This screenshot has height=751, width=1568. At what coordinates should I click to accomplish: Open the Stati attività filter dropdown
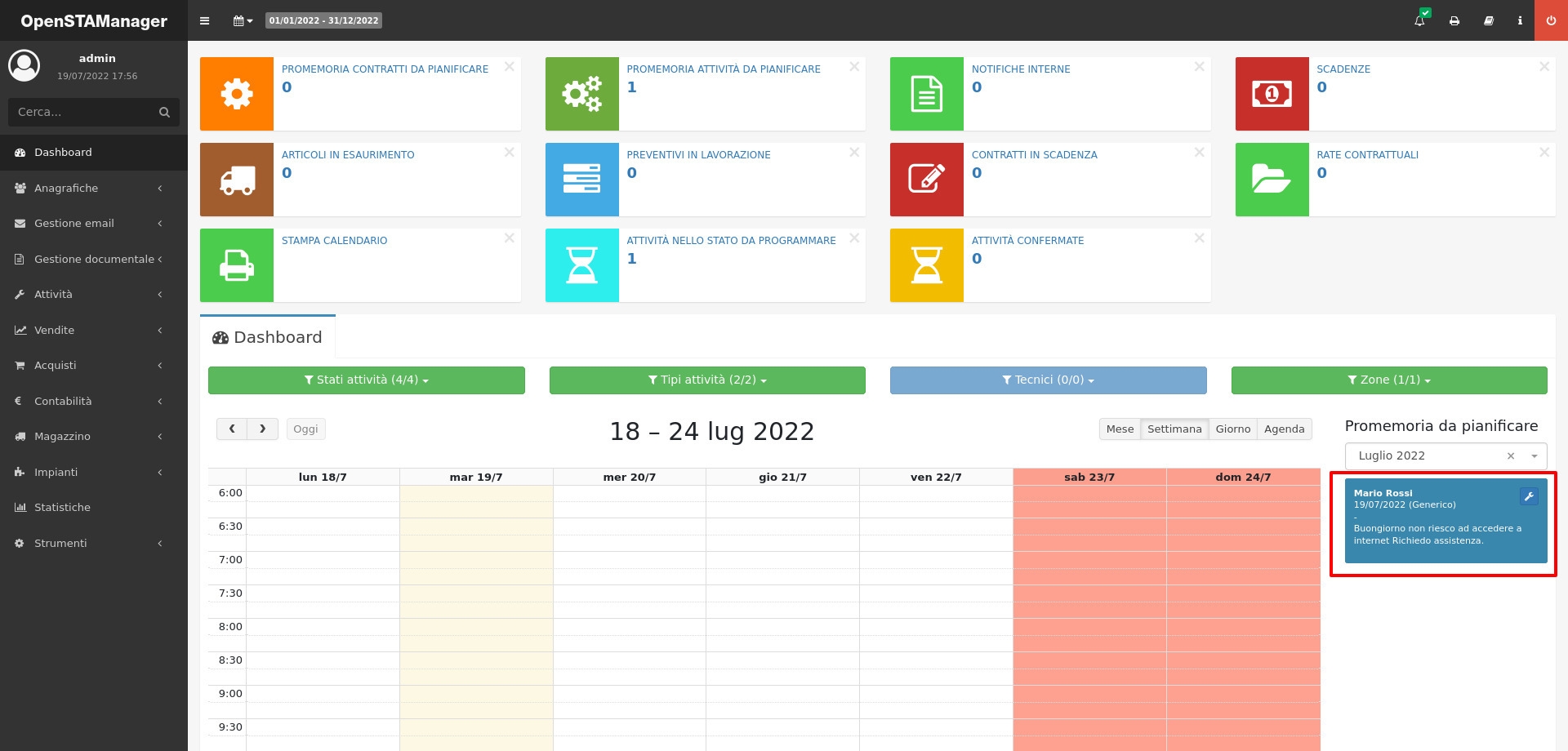point(366,380)
